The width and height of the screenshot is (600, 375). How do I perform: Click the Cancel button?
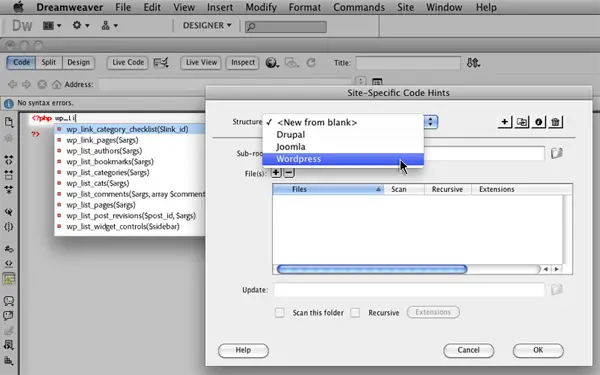(x=468, y=350)
